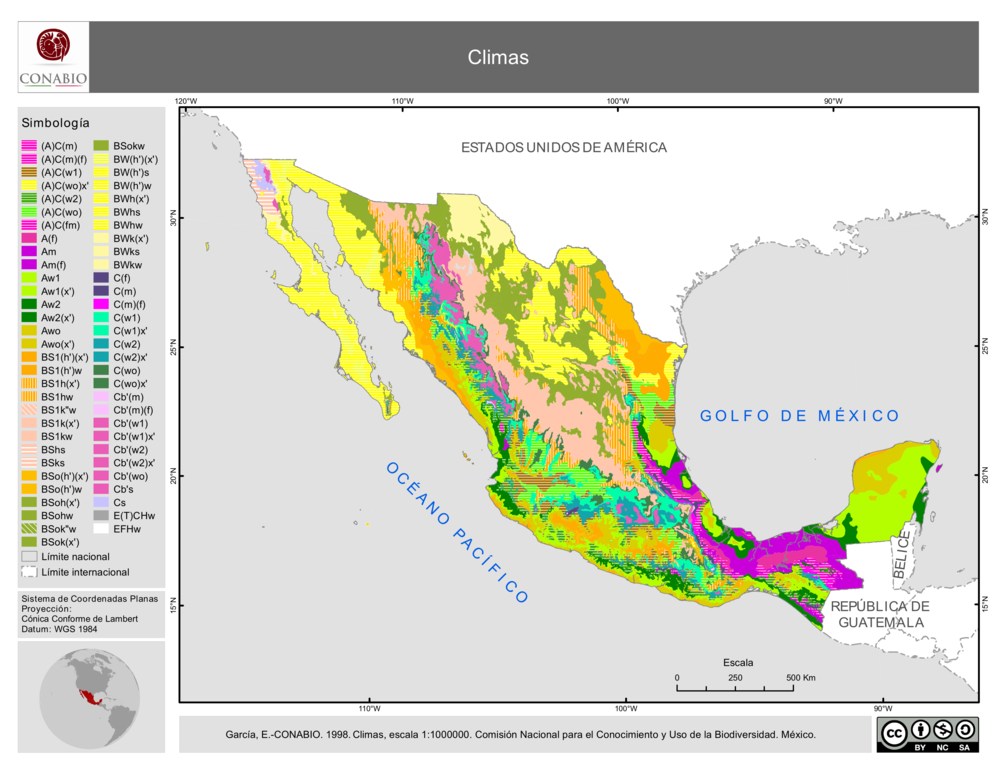Click the Límite internacional legend symbol
1002x774 pixels.
click(29, 572)
